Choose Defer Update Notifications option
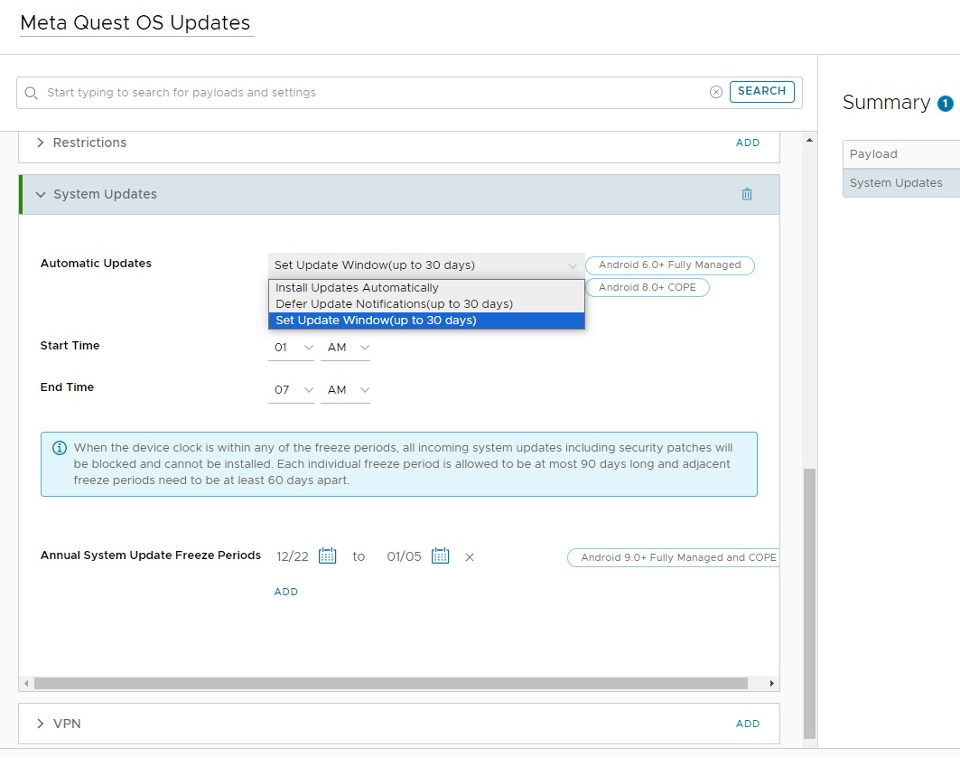 (393, 304)
